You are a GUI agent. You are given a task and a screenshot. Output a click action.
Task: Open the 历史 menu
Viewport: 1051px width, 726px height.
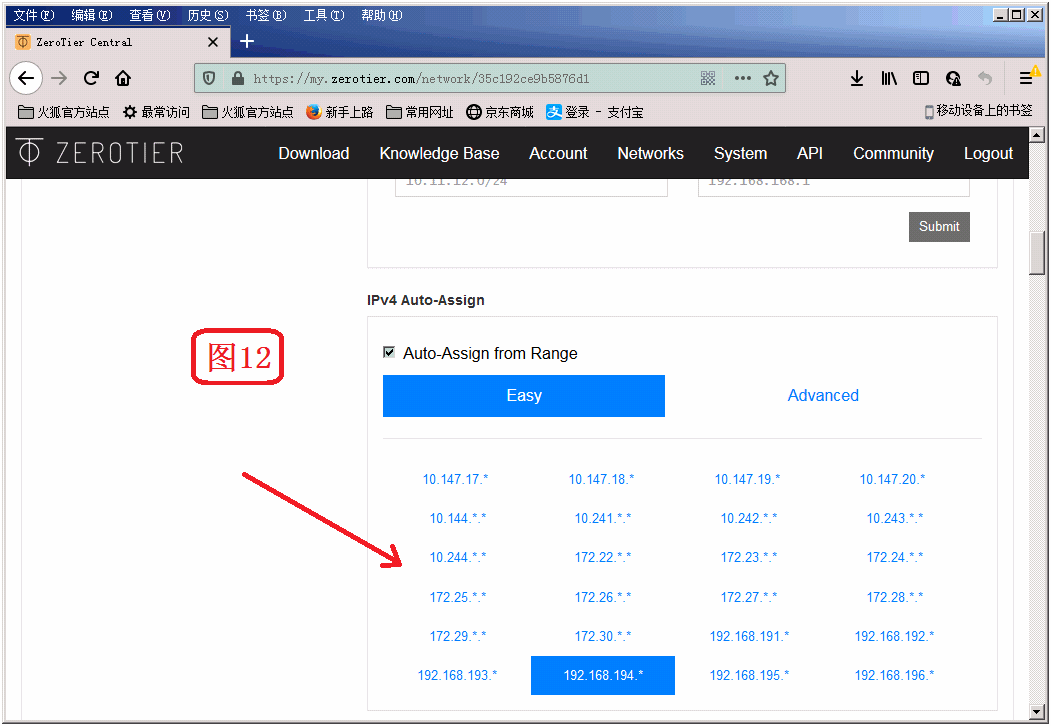pos(208,15)
